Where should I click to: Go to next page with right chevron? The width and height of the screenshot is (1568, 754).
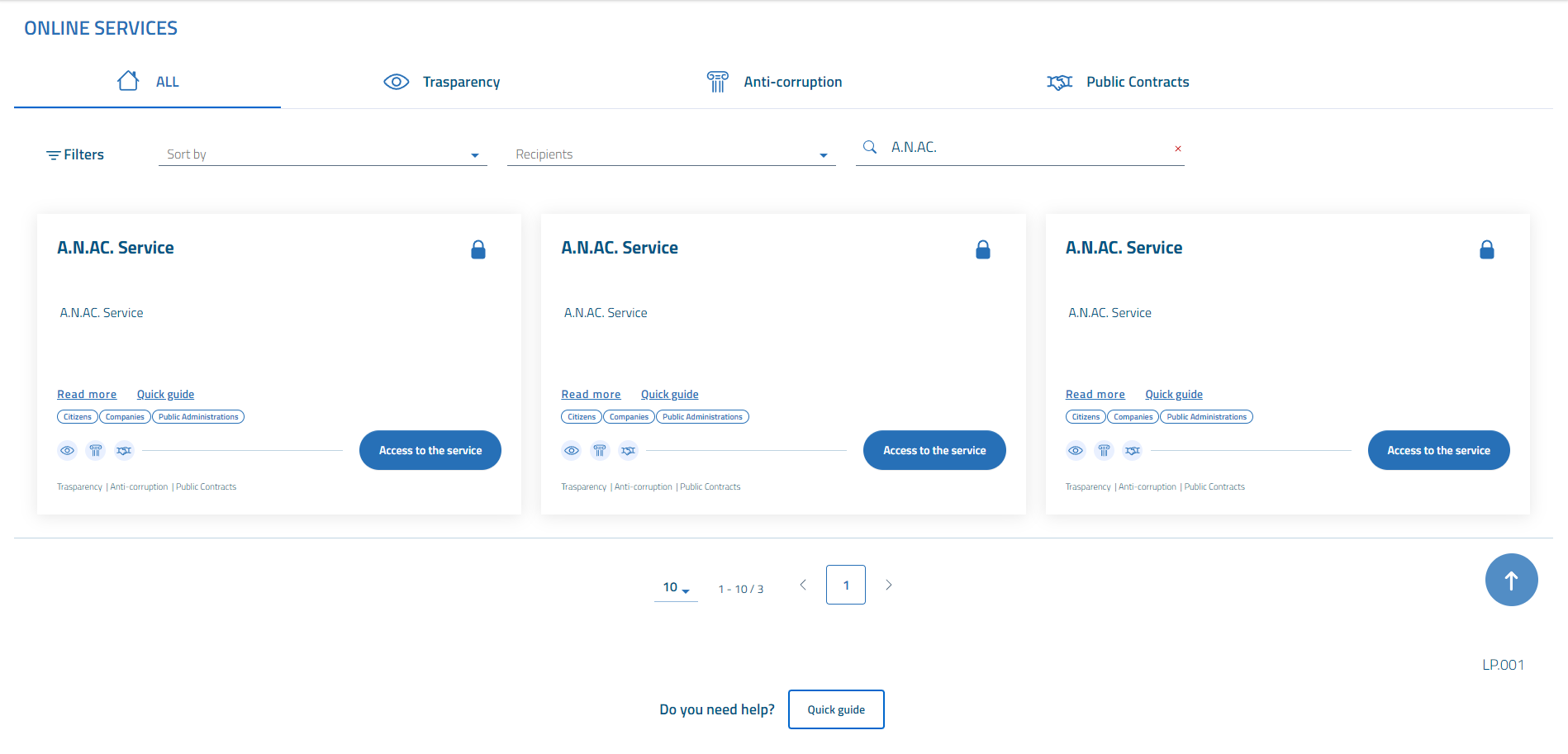889,585
